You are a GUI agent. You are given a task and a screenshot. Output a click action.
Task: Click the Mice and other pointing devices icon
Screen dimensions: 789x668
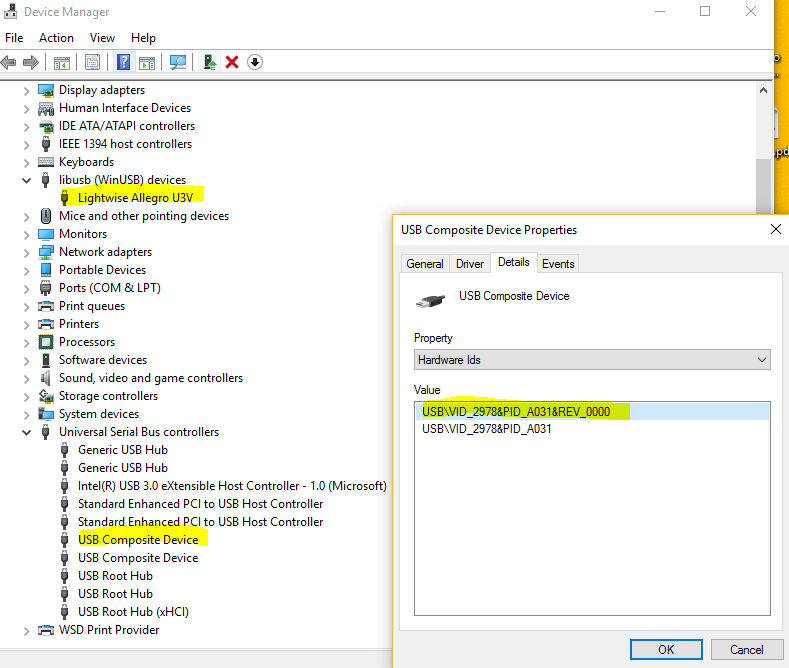[x=46, y=216]
